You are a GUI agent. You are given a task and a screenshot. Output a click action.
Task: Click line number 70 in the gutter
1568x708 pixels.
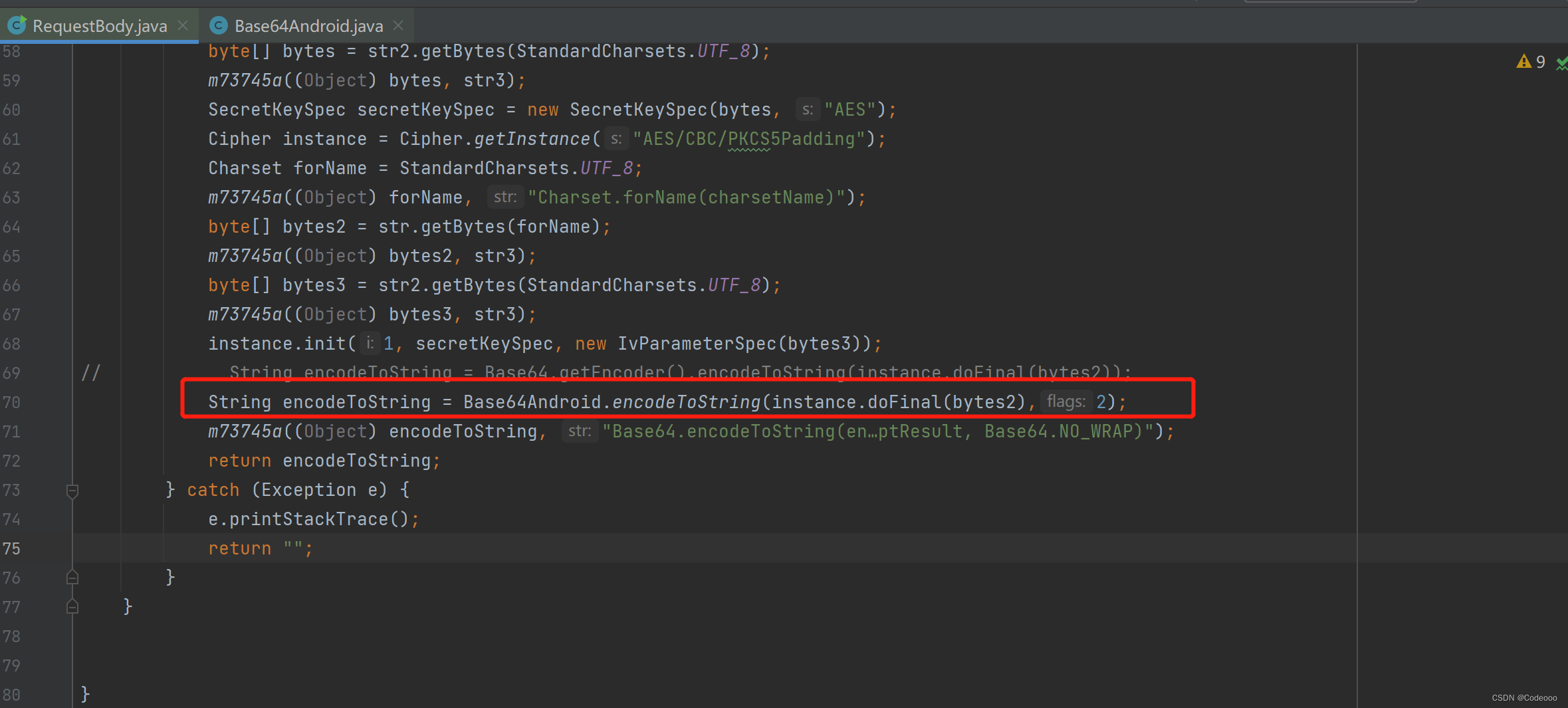[x=11, y=402]
